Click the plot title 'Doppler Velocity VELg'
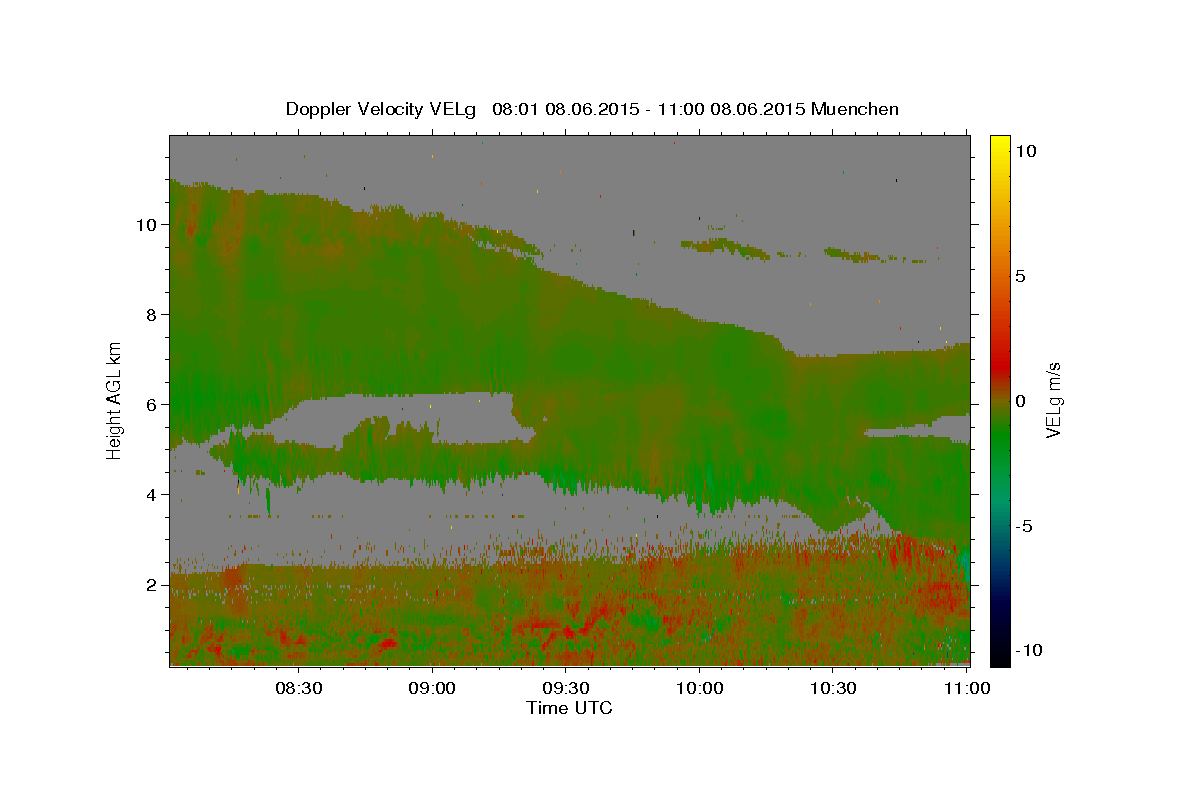 [382, 109]
